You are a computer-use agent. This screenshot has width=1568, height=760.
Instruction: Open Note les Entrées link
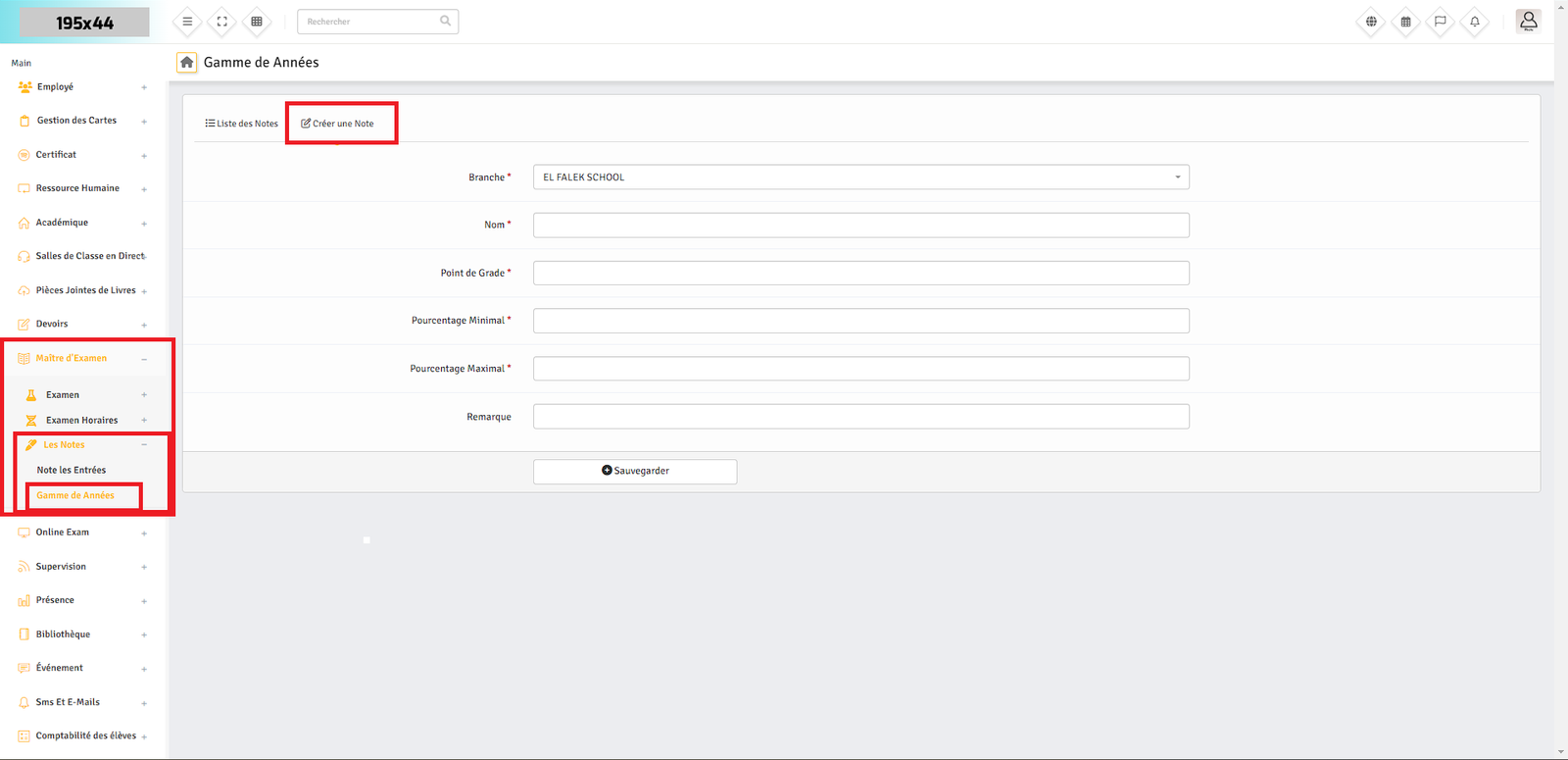[x=72, y=471]
